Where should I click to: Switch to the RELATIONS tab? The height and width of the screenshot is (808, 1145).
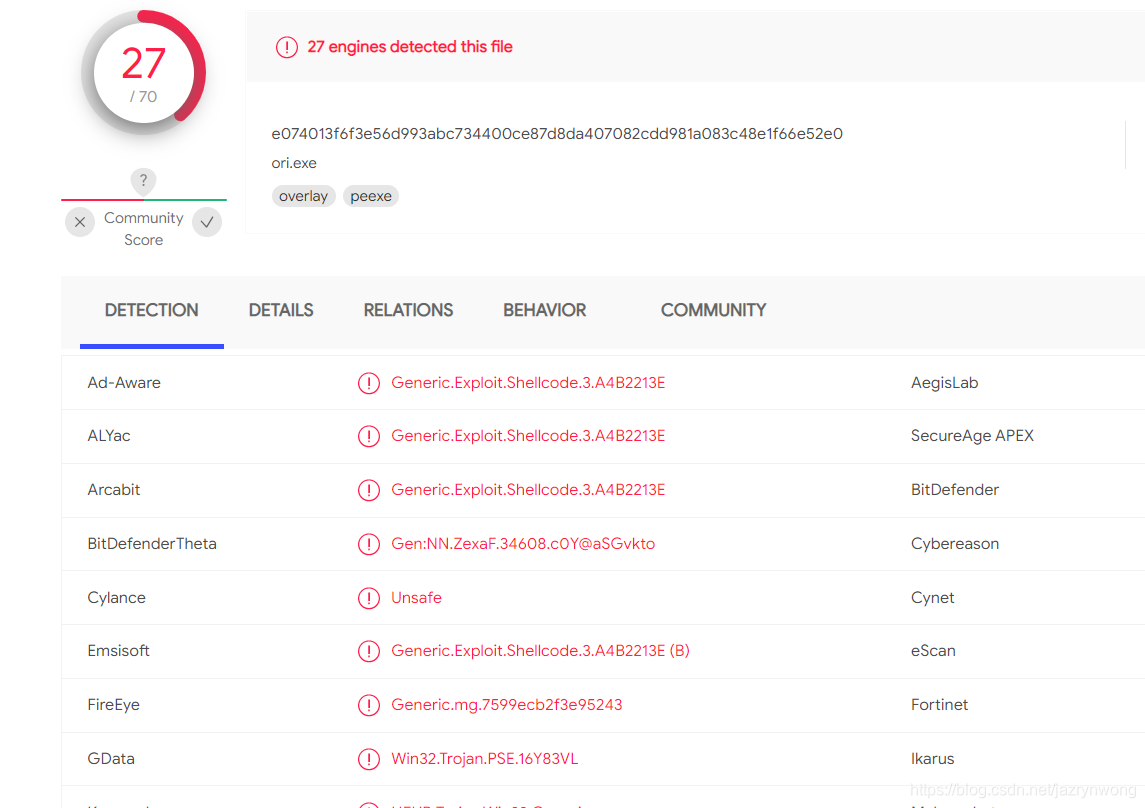[408, 310]
